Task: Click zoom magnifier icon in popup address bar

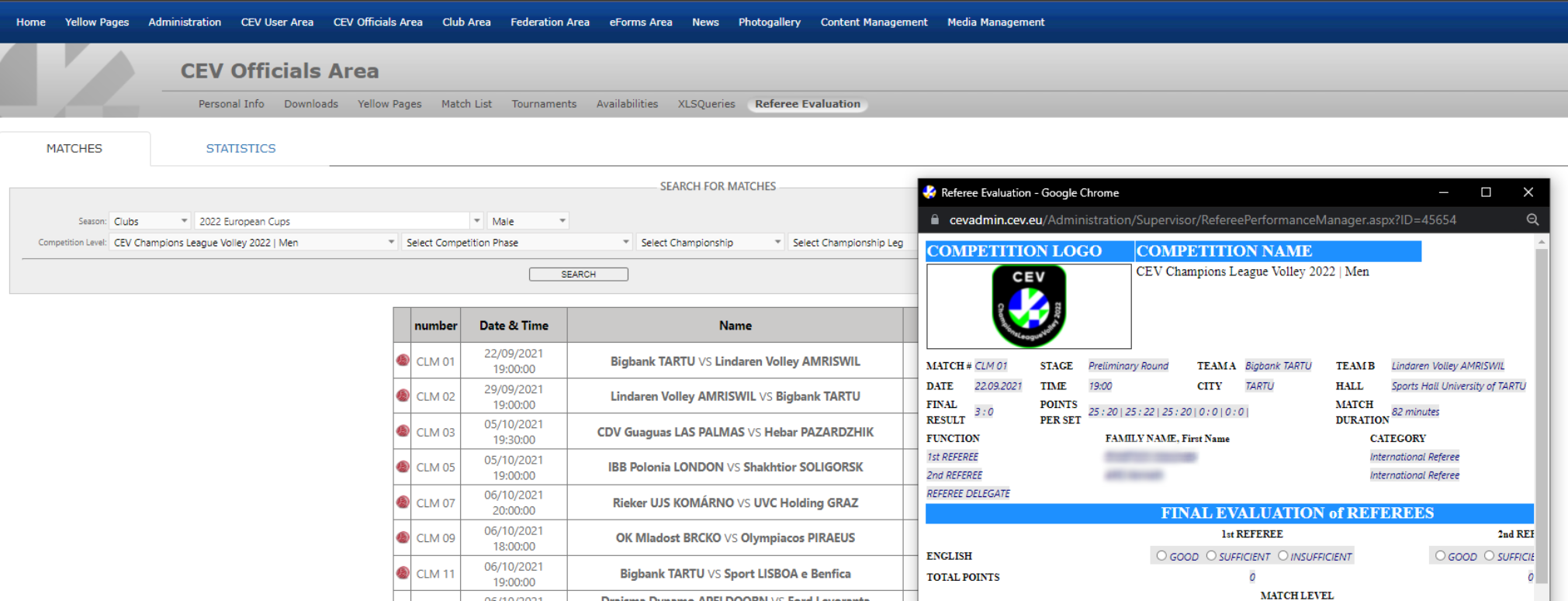Action: tap(1532, 219)
